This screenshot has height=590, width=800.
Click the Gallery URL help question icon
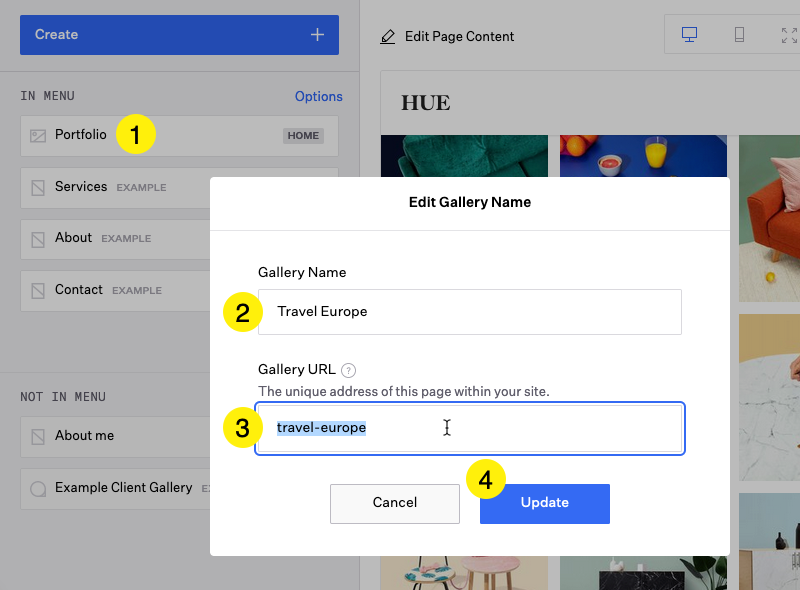(x=348, y=369)
